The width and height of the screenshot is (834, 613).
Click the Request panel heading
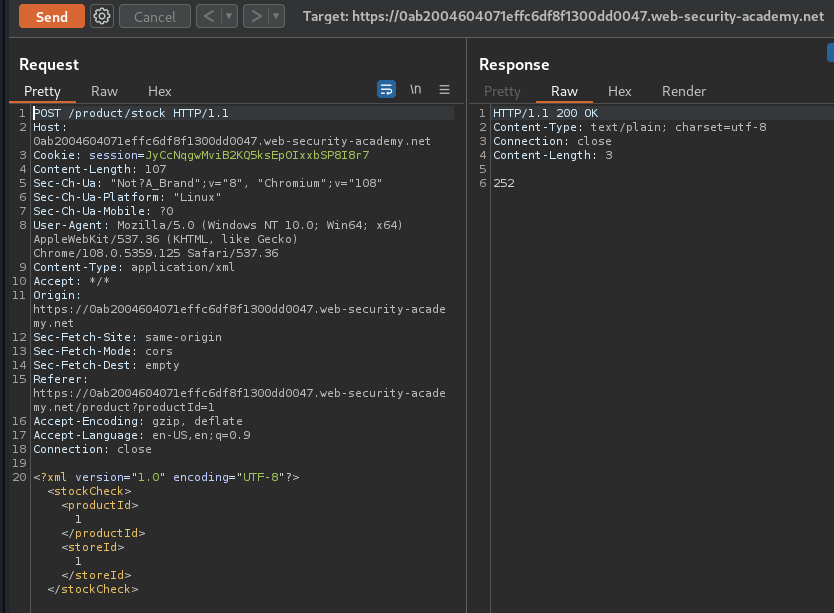(x=49, y=65)
